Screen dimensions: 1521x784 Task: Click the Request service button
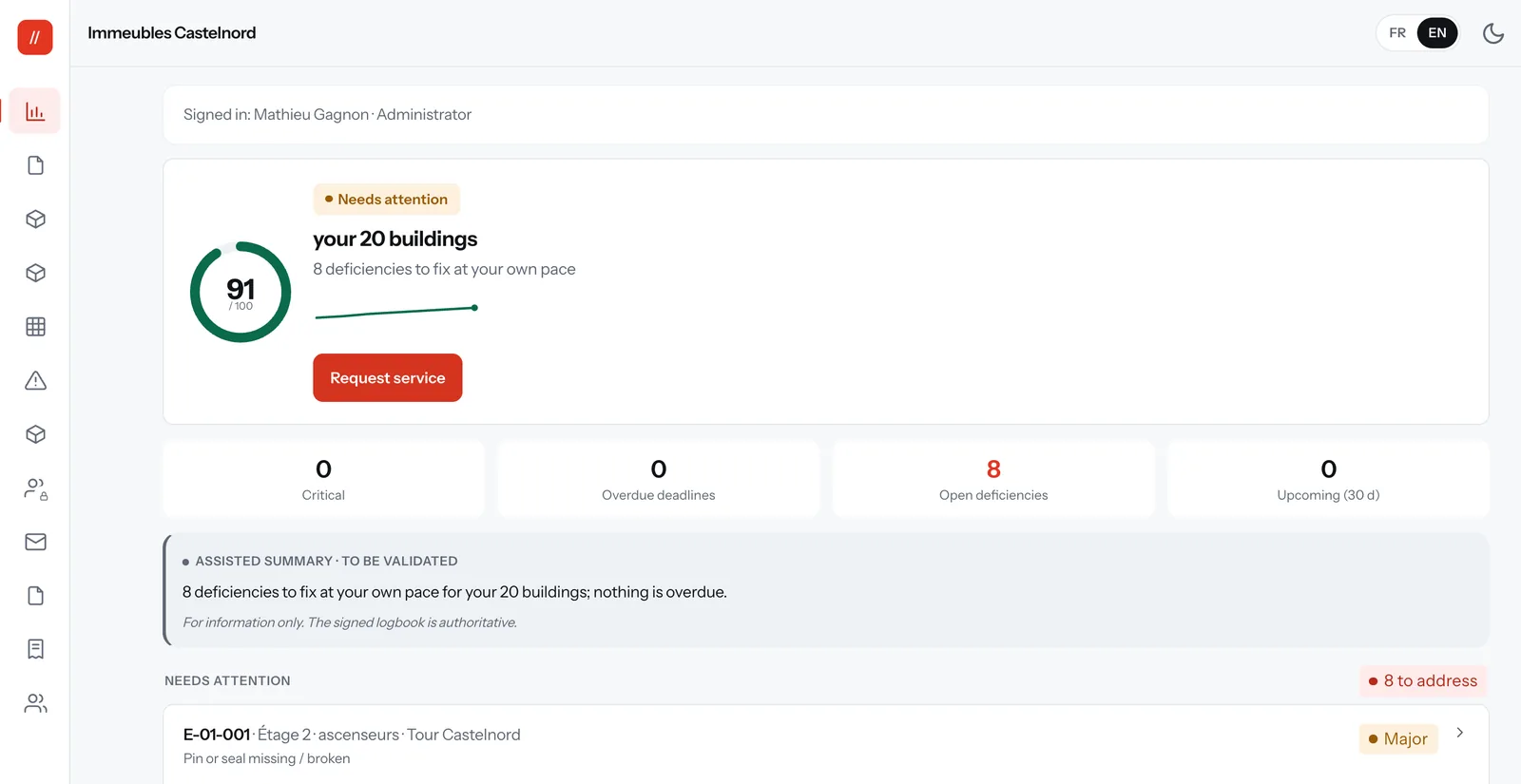pyautogui.click(x=388, y=377)
